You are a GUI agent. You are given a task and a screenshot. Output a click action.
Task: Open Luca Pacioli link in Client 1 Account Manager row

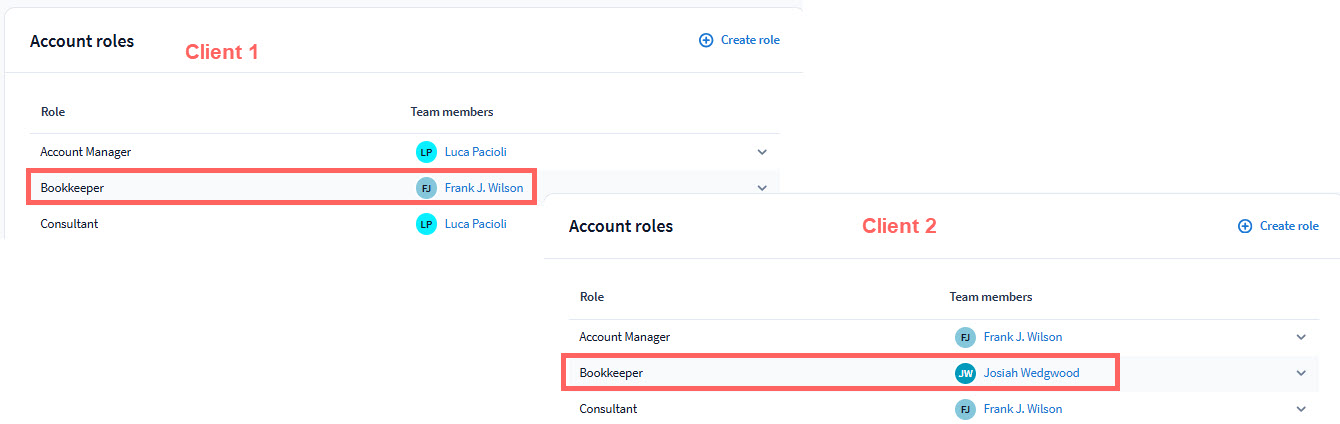click(x=476, y=152)
